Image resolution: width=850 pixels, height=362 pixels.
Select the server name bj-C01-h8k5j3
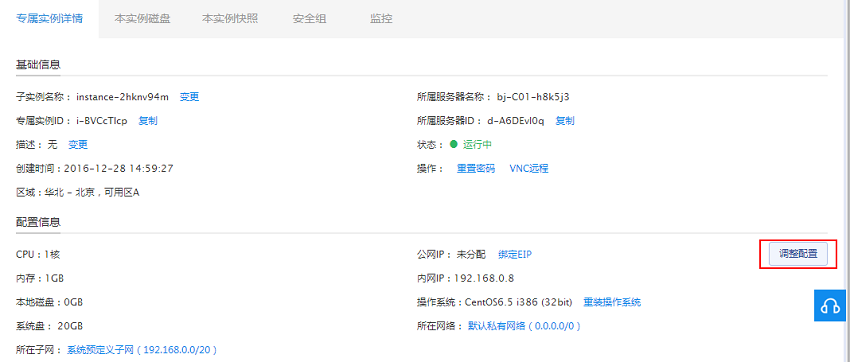[533, 97]
